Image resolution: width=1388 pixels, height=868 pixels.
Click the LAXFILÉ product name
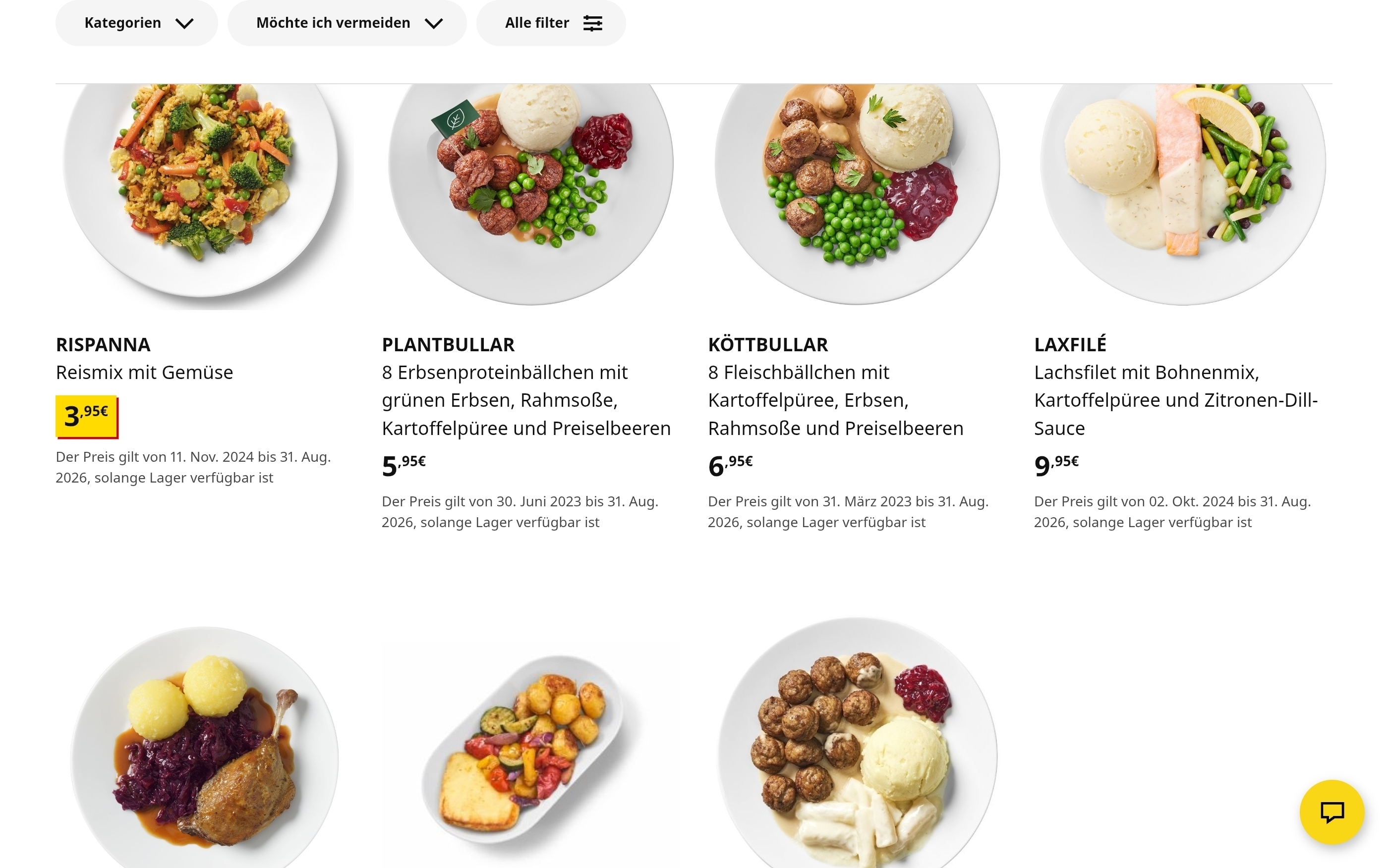click(x=1069, y=344)
